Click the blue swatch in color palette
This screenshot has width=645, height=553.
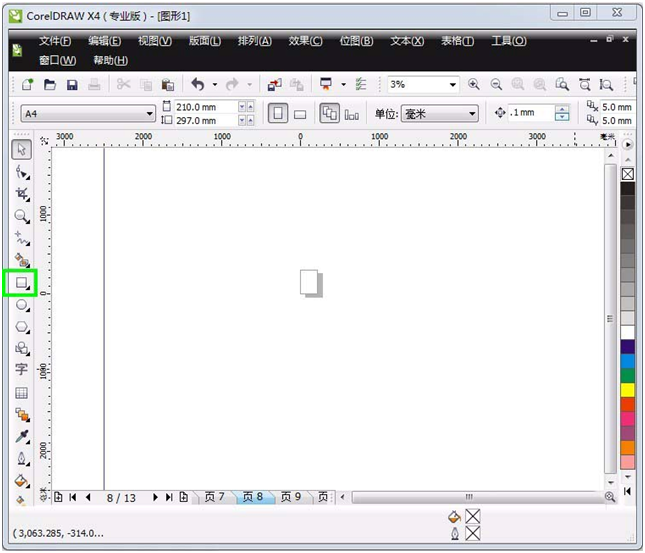(627, 360)
